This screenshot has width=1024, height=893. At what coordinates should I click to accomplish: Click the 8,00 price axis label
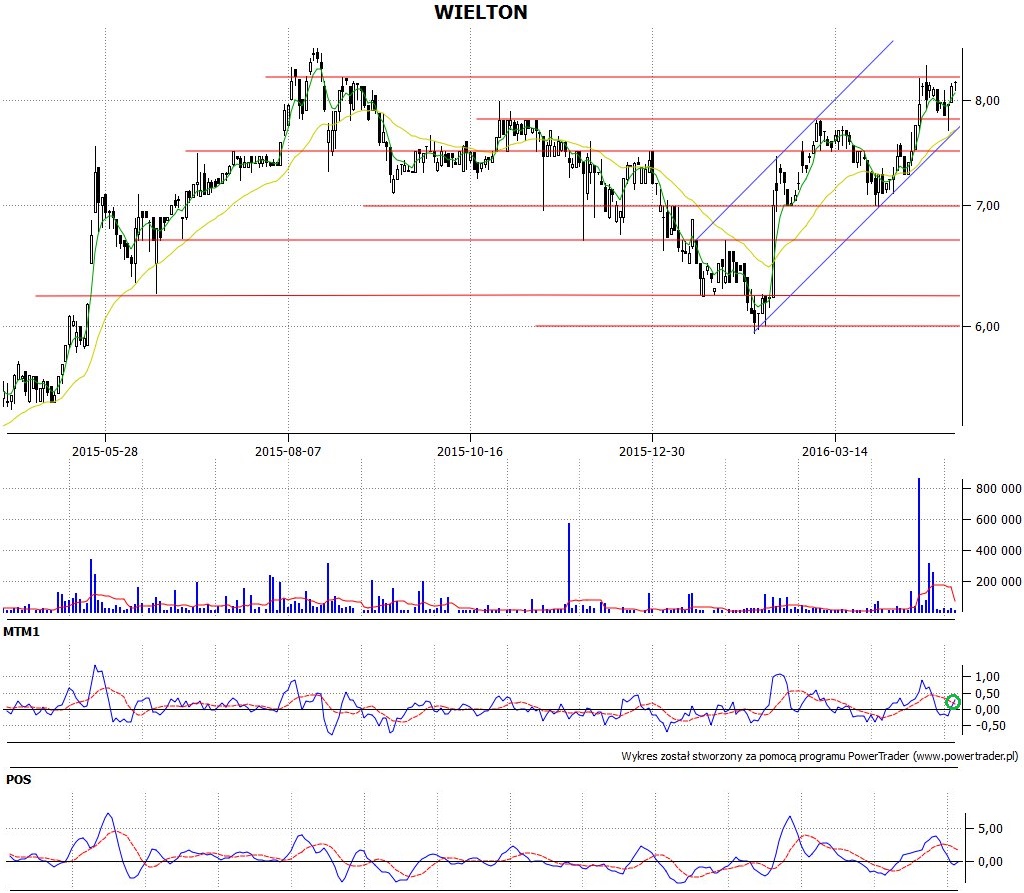(987, 101)
